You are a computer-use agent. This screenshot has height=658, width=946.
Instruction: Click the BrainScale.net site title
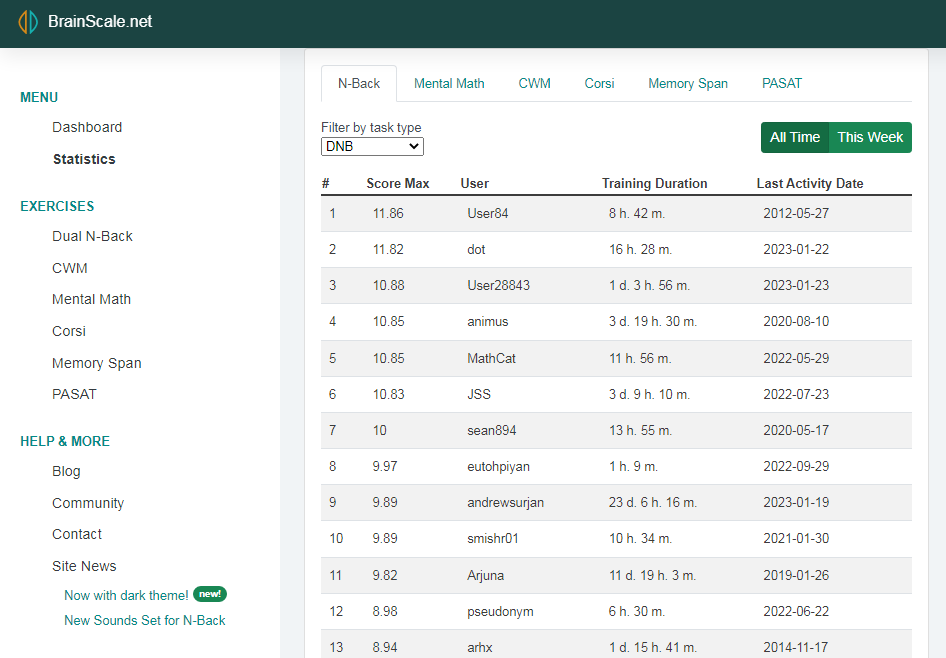coord(100,22)
